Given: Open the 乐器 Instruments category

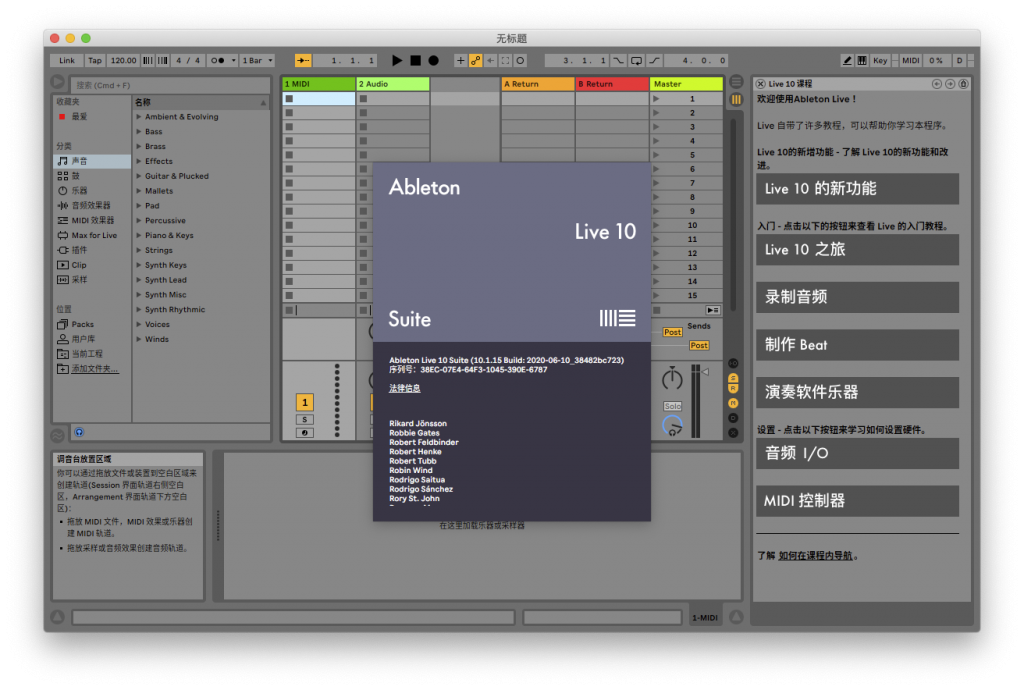Looking at the screenshot, I should pyautogui.click(x=91, y=191).
